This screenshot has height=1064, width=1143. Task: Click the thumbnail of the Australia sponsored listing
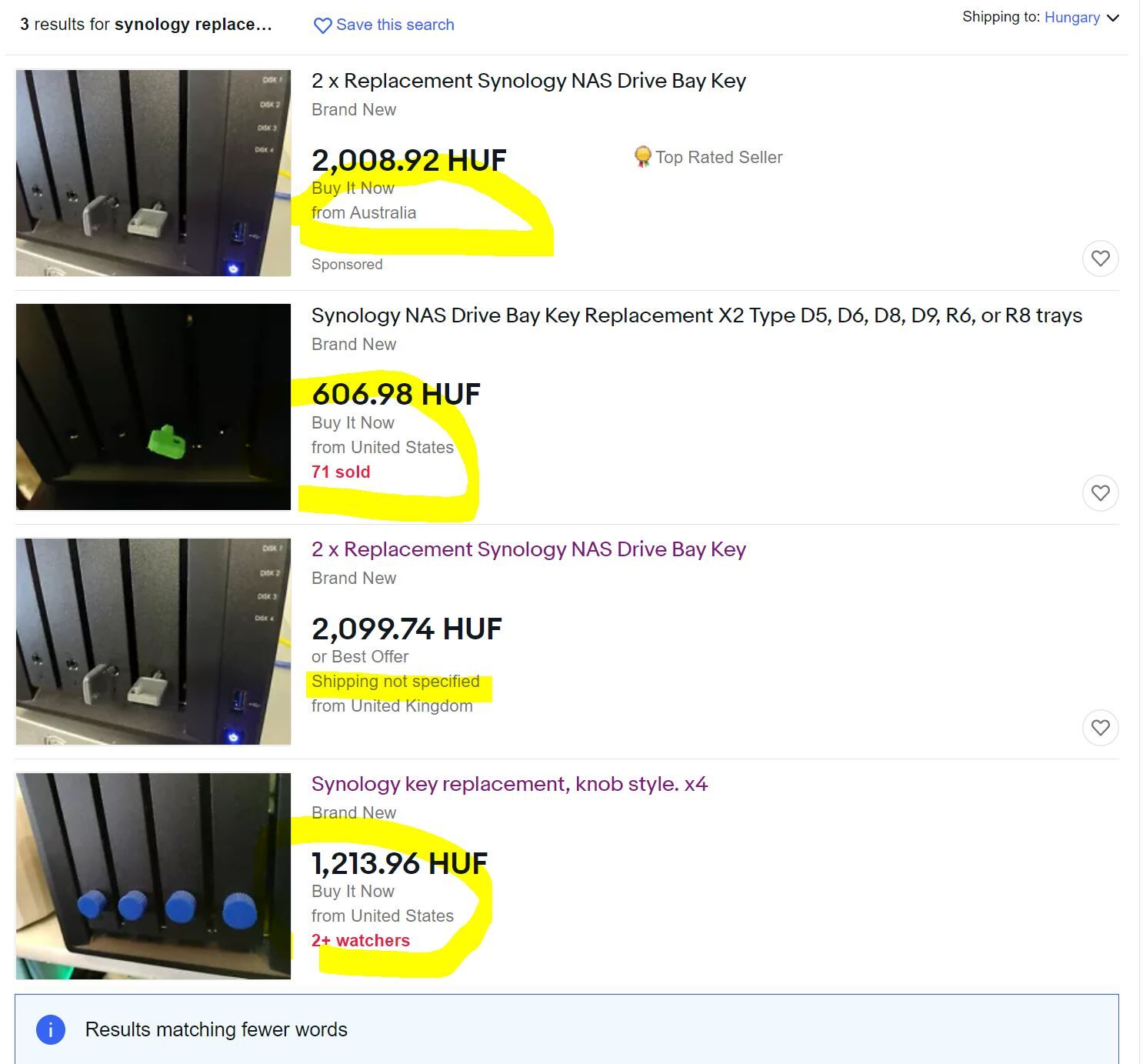point(153,173)
